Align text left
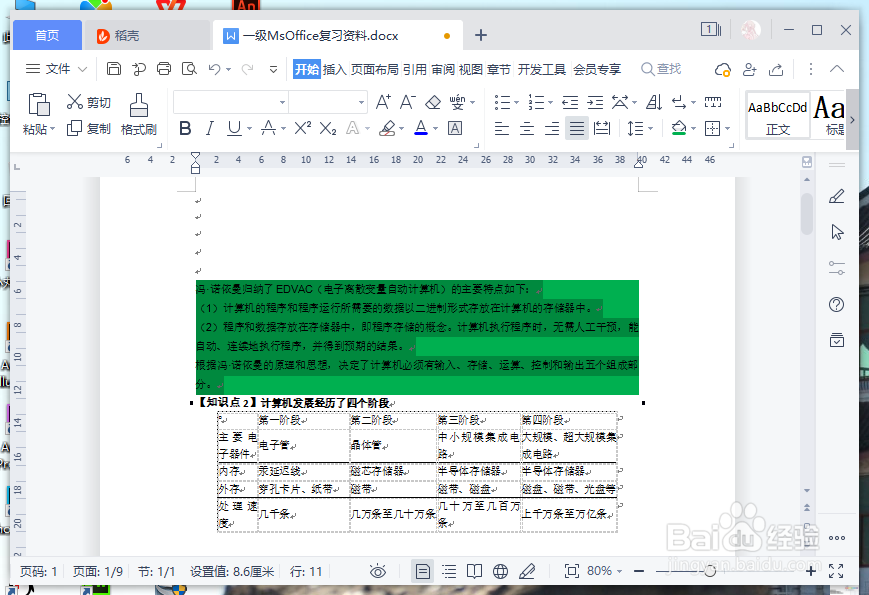 coord(502,129)
